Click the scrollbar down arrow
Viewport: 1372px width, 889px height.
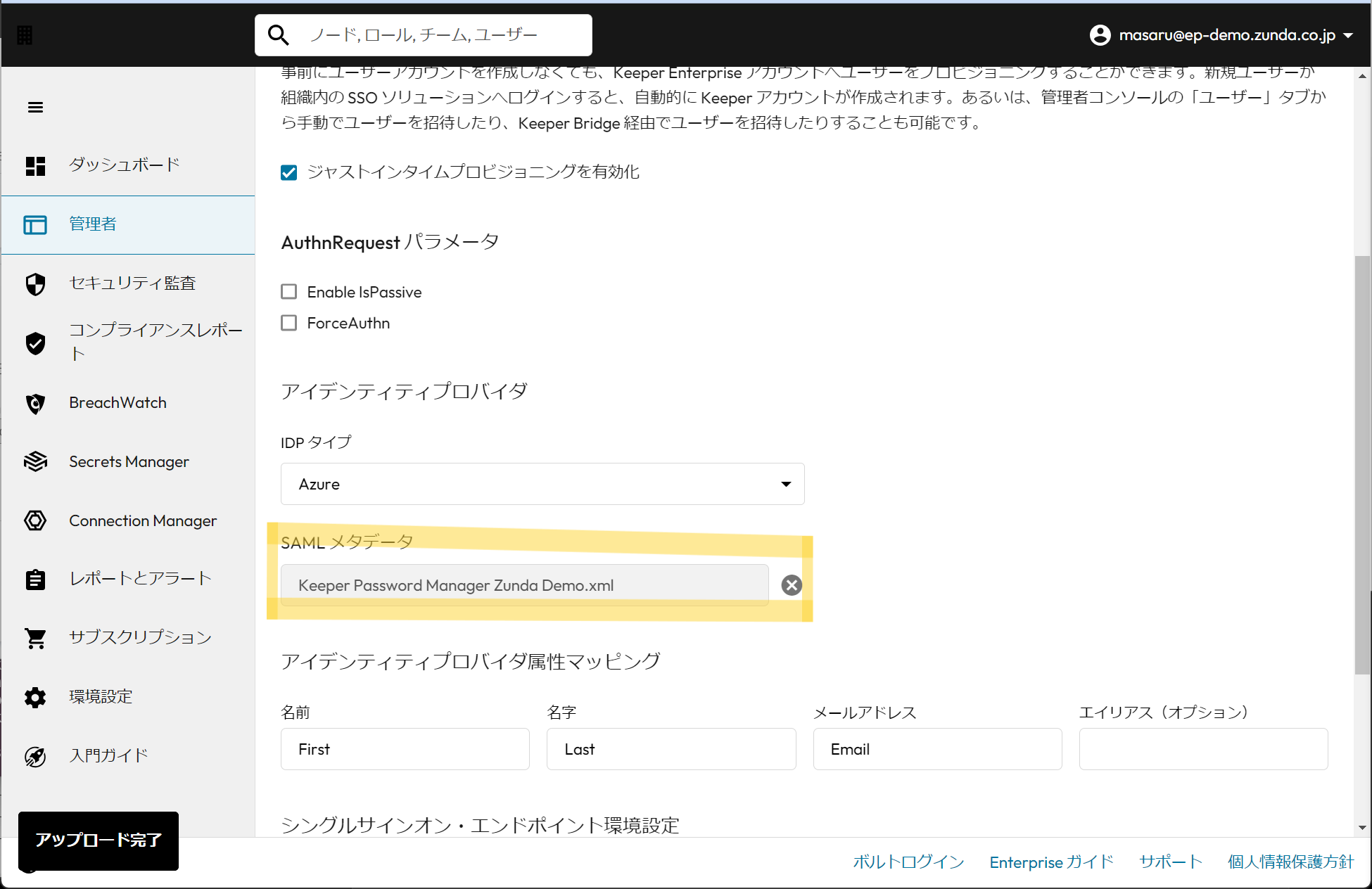1362,828
